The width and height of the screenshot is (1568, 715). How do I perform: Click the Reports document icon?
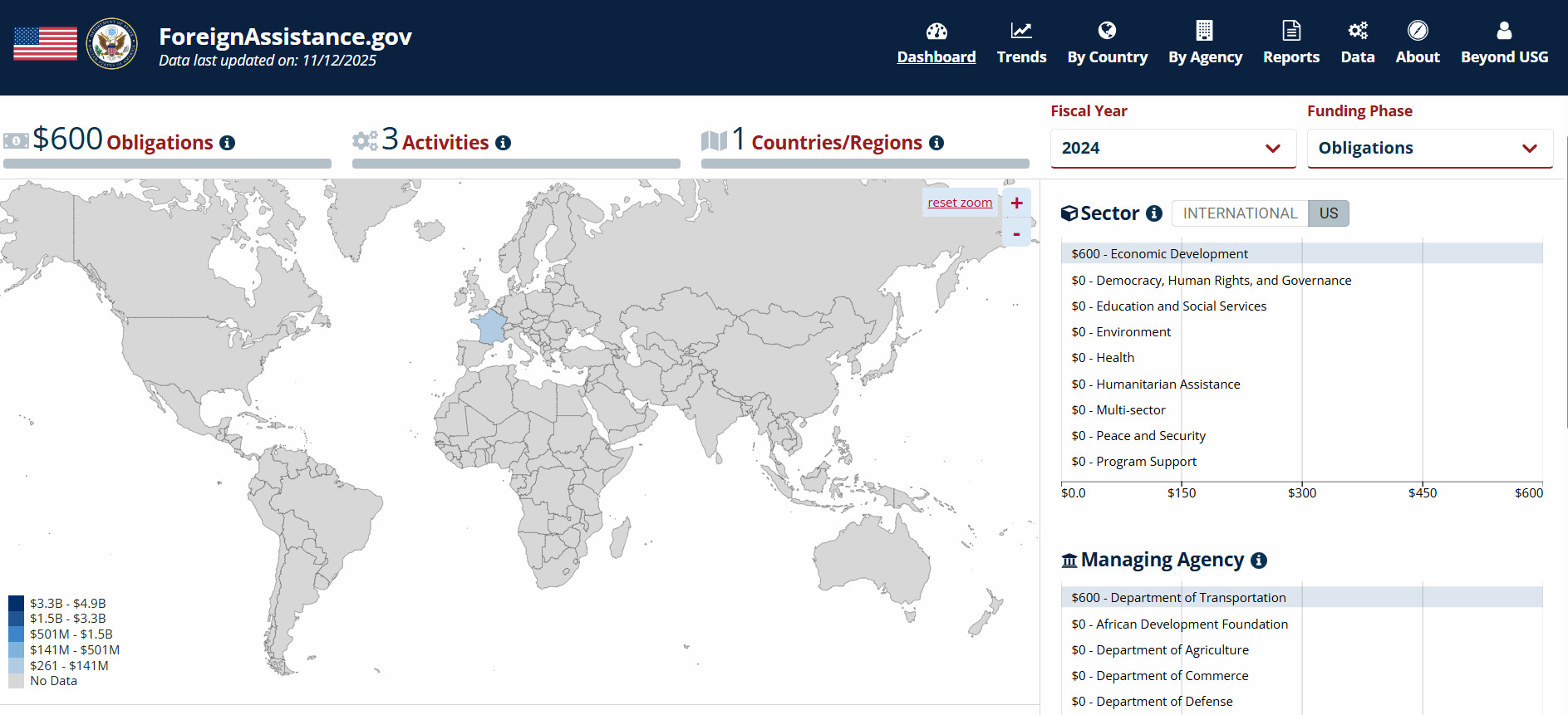(1291, 31)
